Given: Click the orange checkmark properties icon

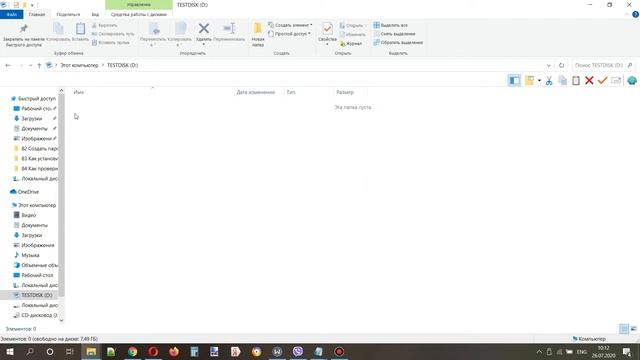Looking at the screenshot, I should pyautogui.click(x=602, y=80).
